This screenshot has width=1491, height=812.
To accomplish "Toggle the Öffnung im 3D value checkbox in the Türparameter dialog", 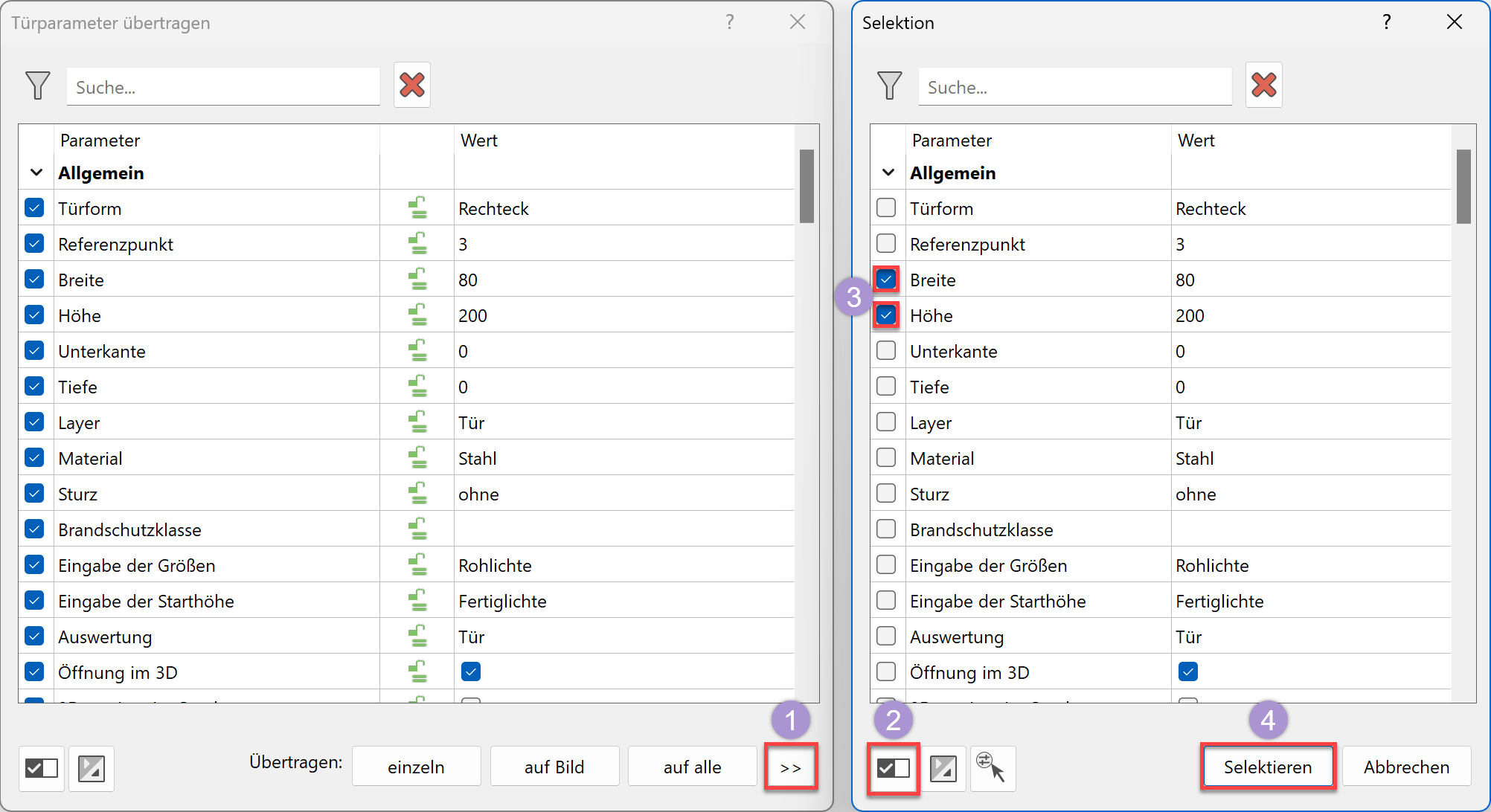I will coord(470,672).
